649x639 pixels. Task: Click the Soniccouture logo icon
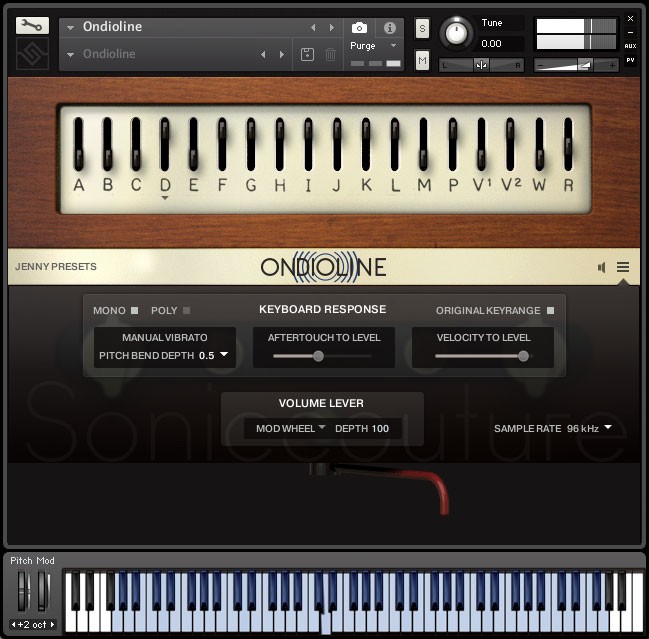(x=32, y=54)
